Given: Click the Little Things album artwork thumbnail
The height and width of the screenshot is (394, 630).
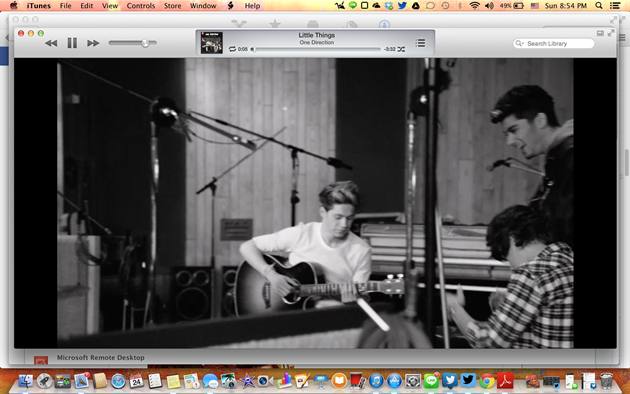Looking at the screenshot, I should 212,43.
